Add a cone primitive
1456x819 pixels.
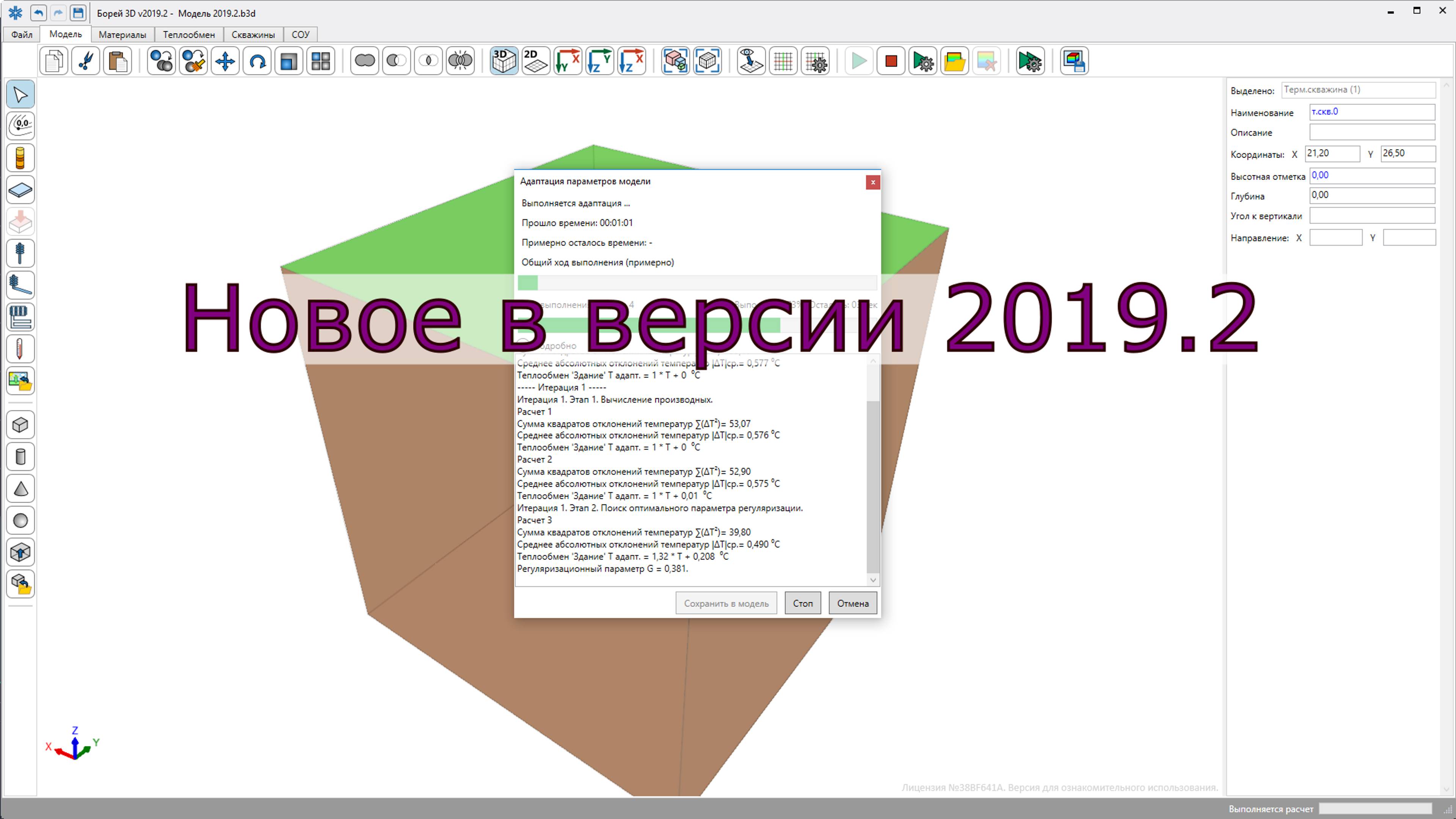(20, 489)
